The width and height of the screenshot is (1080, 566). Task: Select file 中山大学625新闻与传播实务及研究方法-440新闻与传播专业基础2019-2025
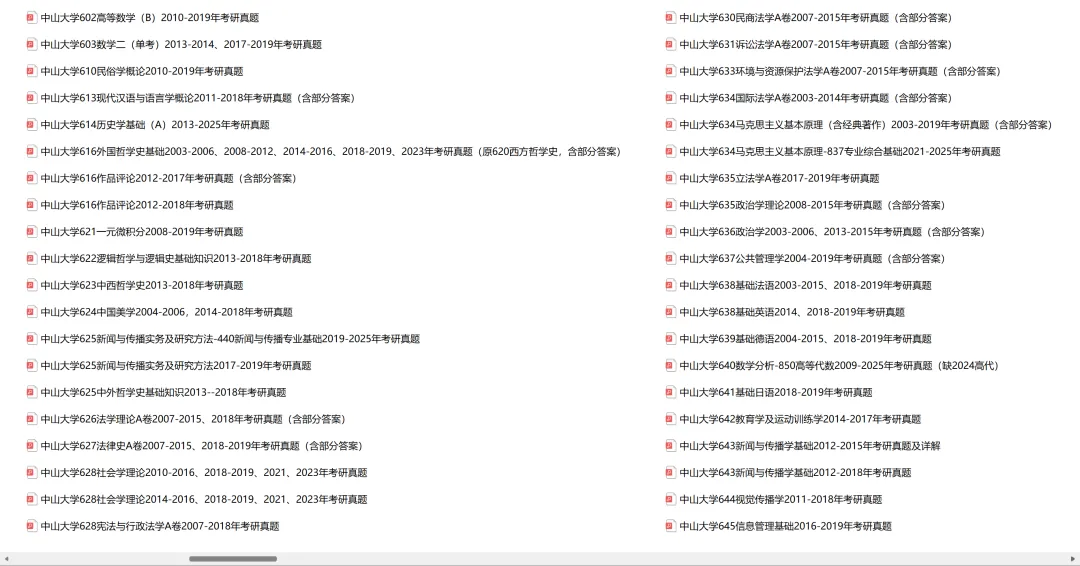(230, 339)
